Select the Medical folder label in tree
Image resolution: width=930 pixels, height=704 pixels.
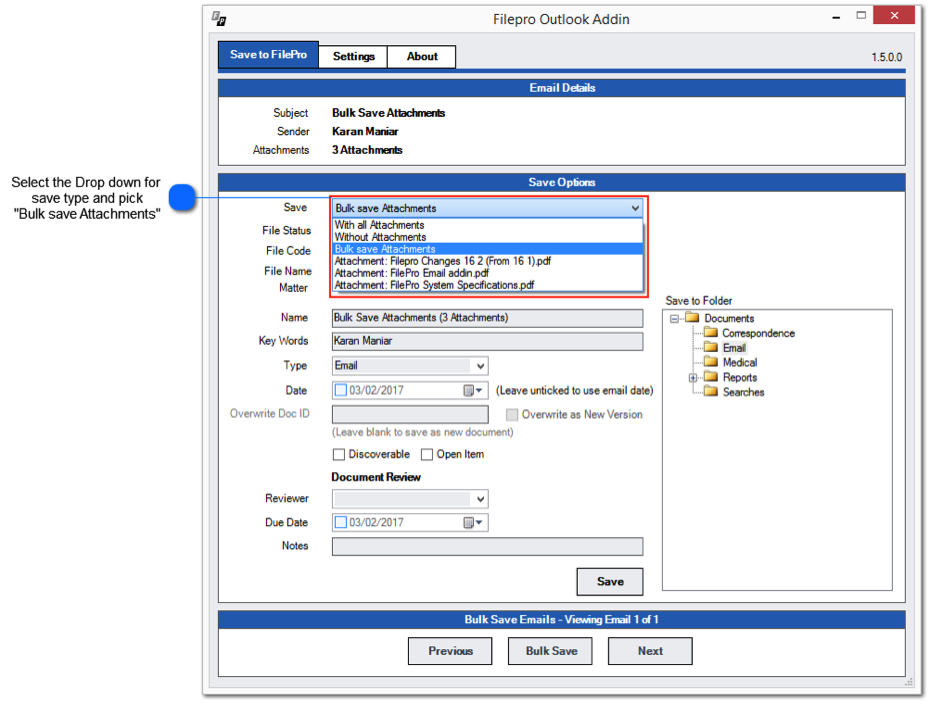pos(740,362)
